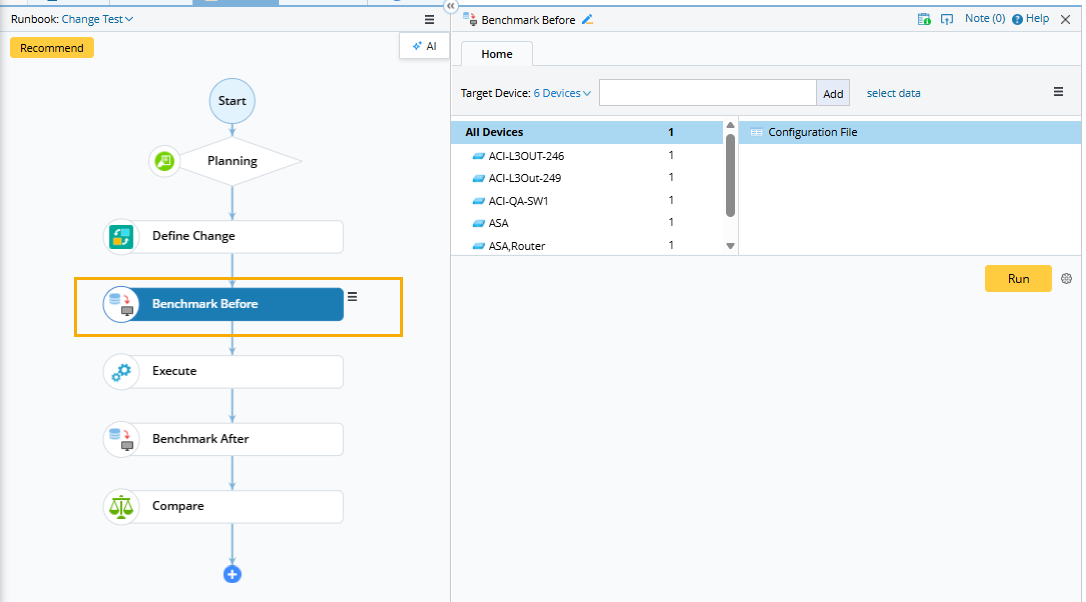Viewport: 1086px width, 602px height.
Task: Click the AI sparkle button
Action: 425,46
